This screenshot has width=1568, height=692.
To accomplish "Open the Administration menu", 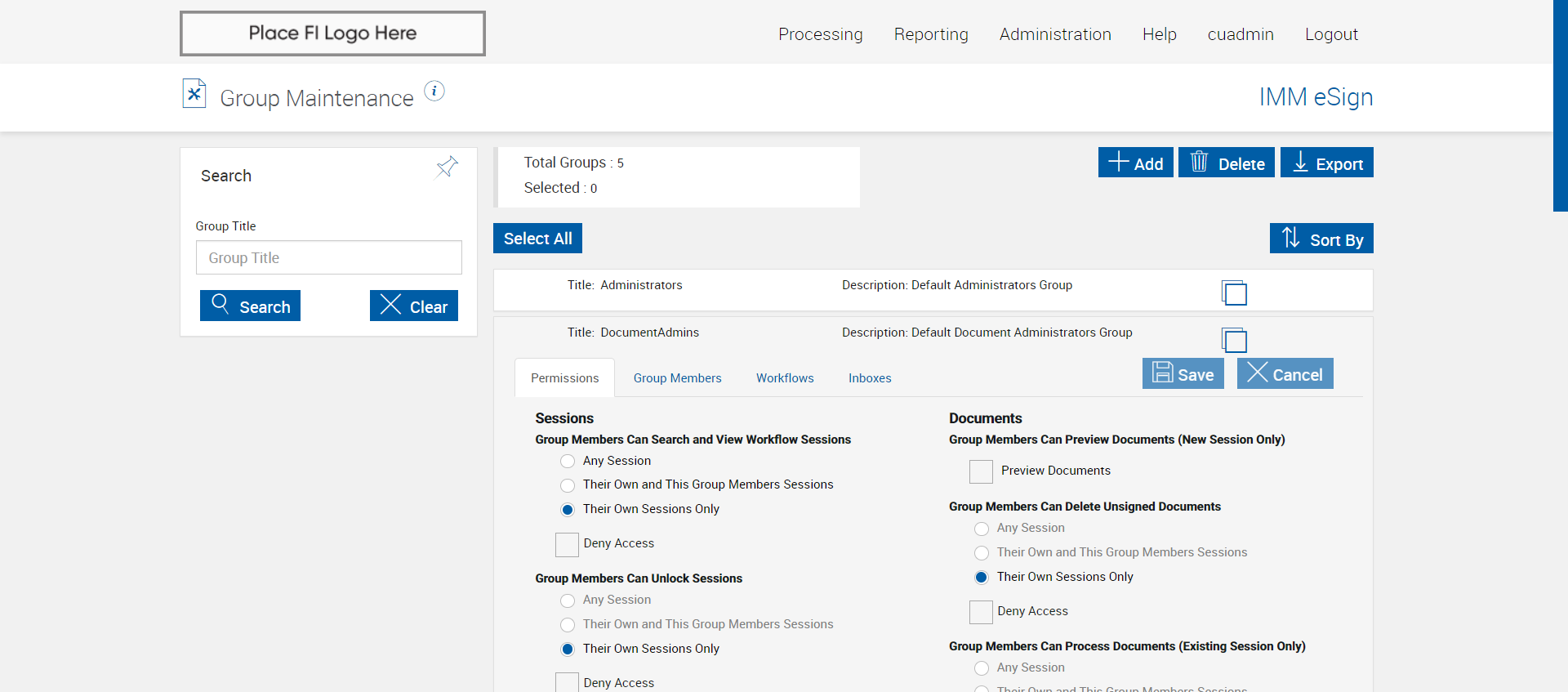I will [1054, 34].
